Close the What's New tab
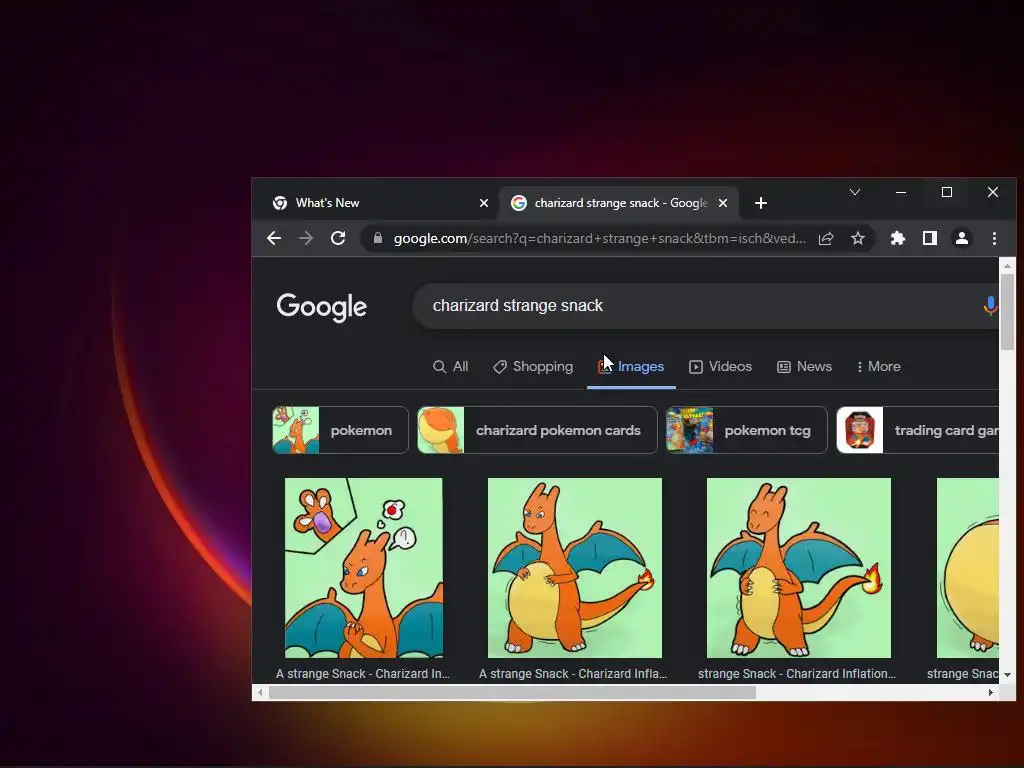 point(484,203)
